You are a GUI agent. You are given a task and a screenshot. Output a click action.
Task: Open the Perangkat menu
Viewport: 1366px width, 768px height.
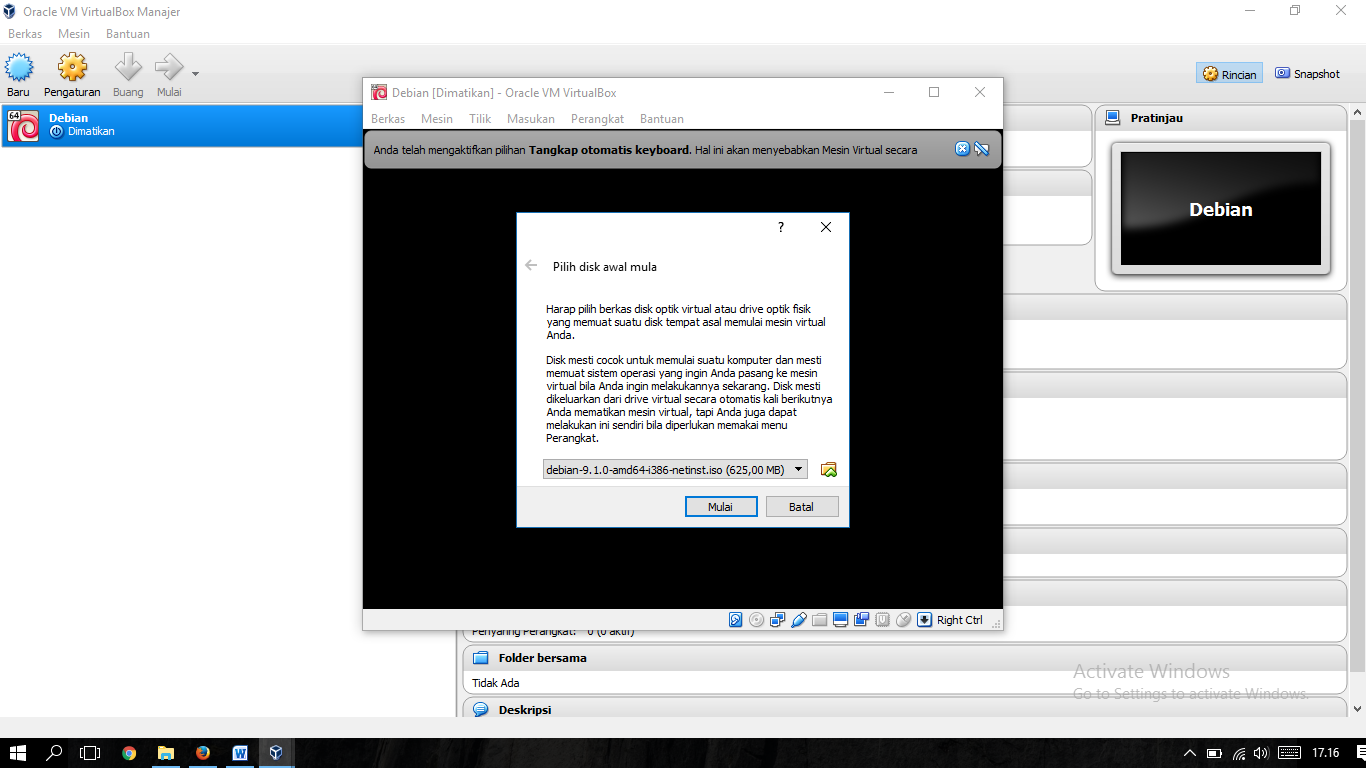[597, 118]
